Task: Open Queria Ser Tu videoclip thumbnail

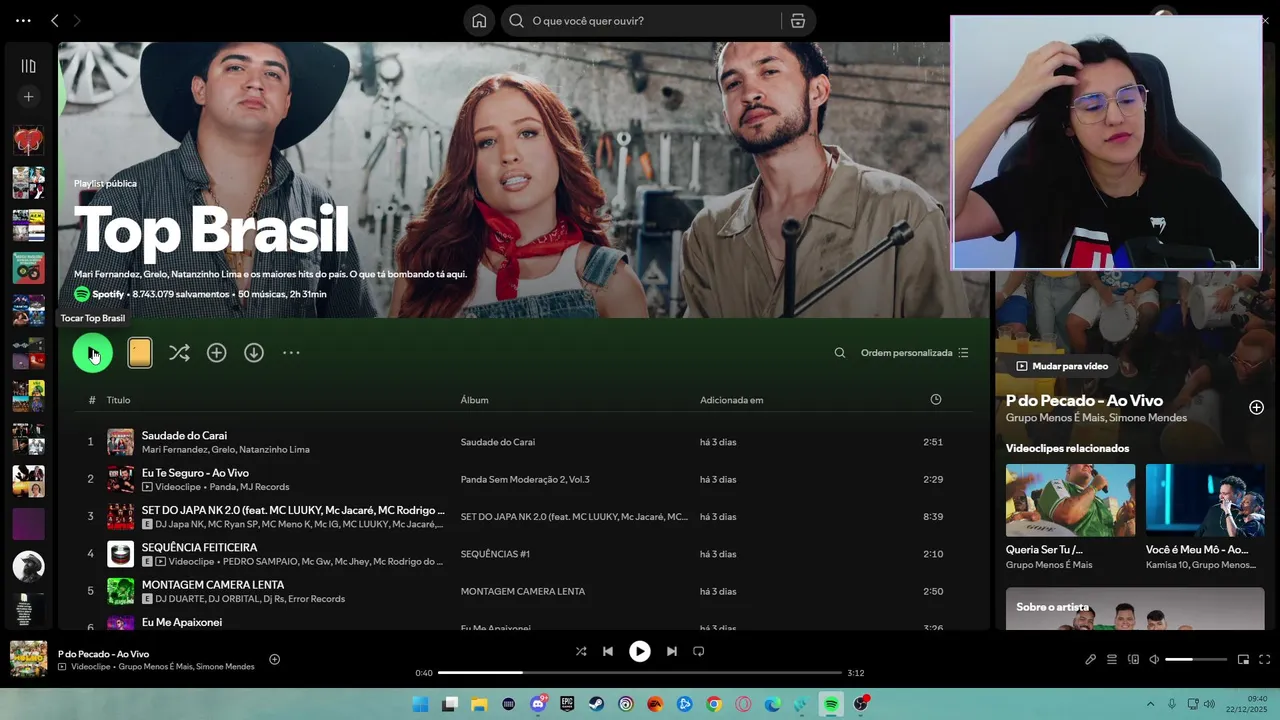Action: click(1070, 500)
